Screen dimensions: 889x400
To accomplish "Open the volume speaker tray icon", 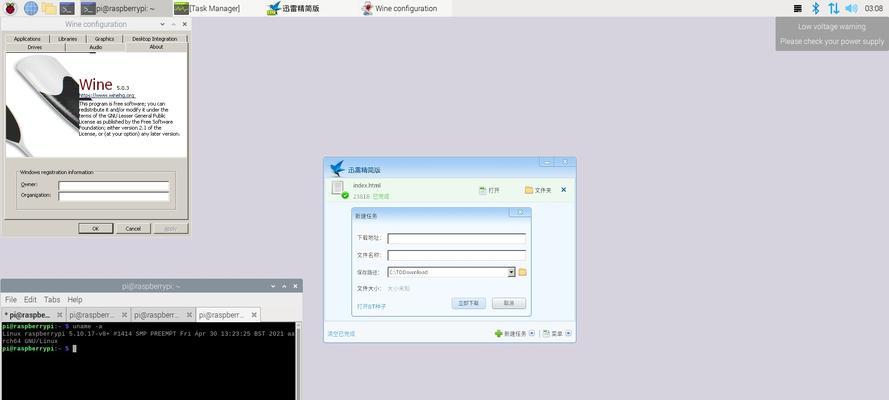I will 851,8.
